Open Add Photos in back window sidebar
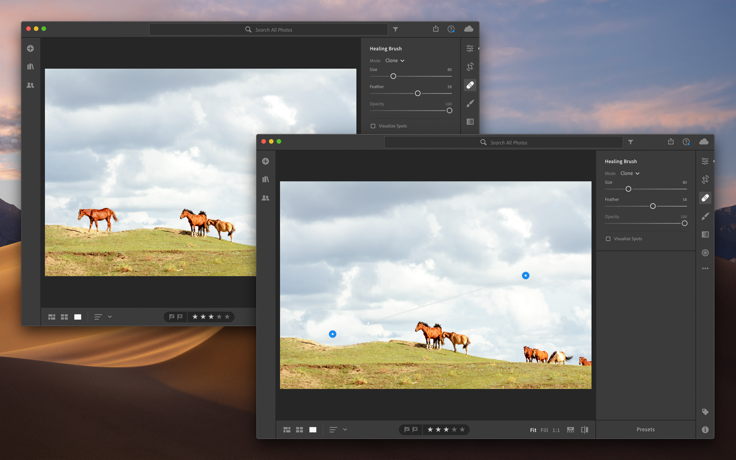The width and height of the screenshot is (736, 460). pyautogui.click(x=31, y=48)
